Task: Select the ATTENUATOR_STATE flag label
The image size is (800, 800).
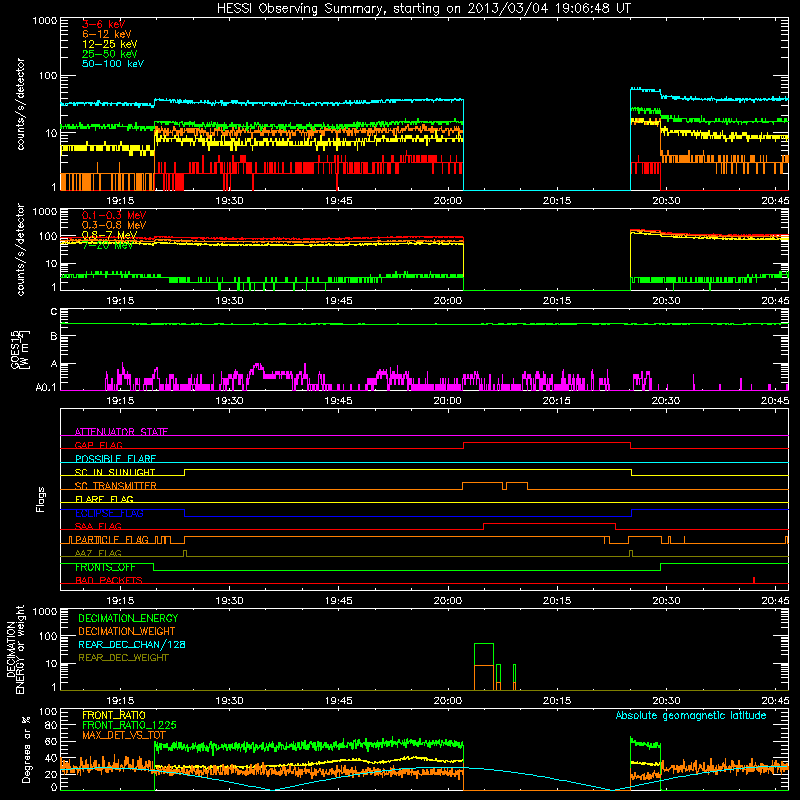Action: (121, 432)
